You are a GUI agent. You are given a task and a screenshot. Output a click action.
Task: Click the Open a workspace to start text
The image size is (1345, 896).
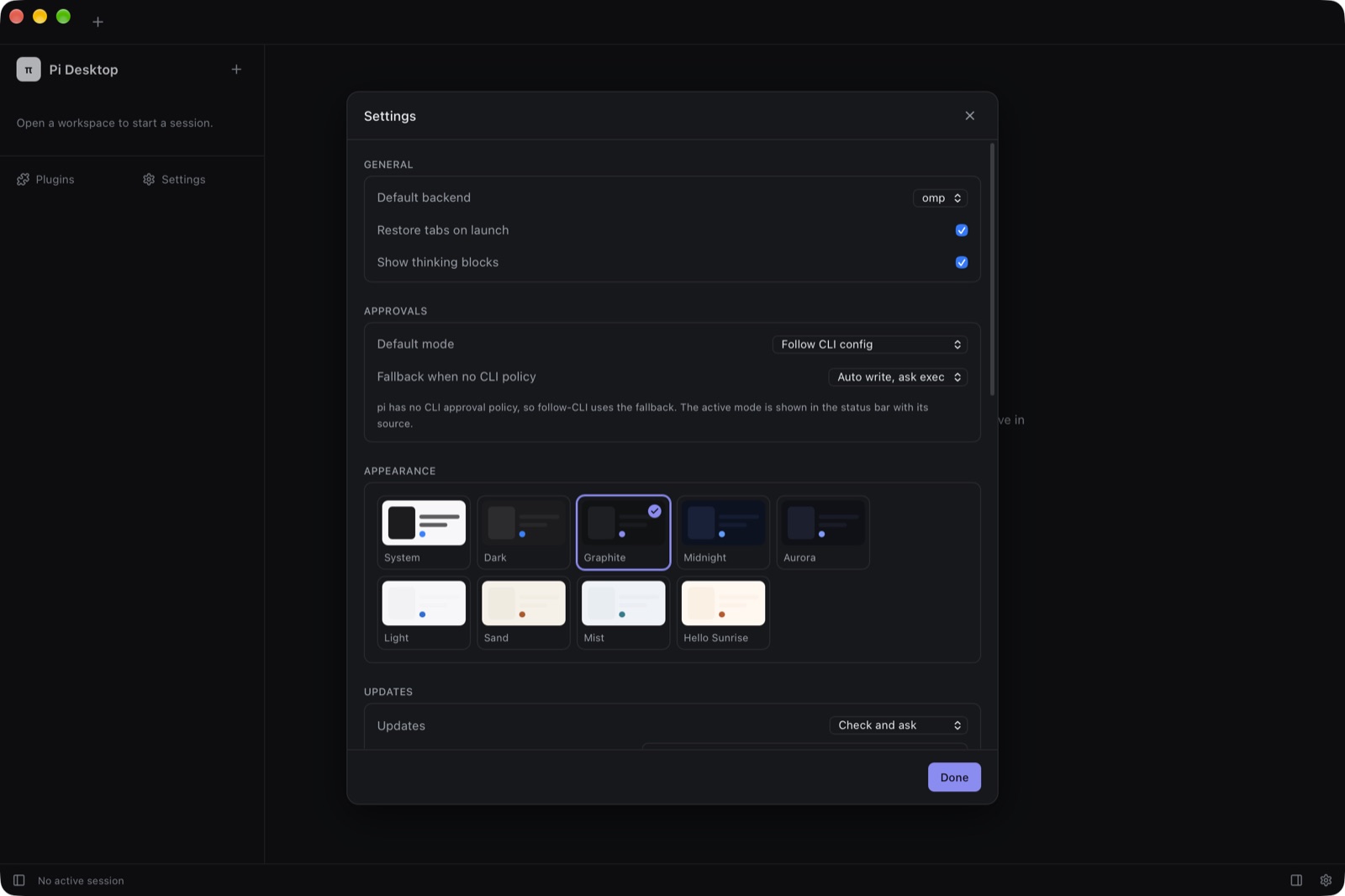click(115, 123)
